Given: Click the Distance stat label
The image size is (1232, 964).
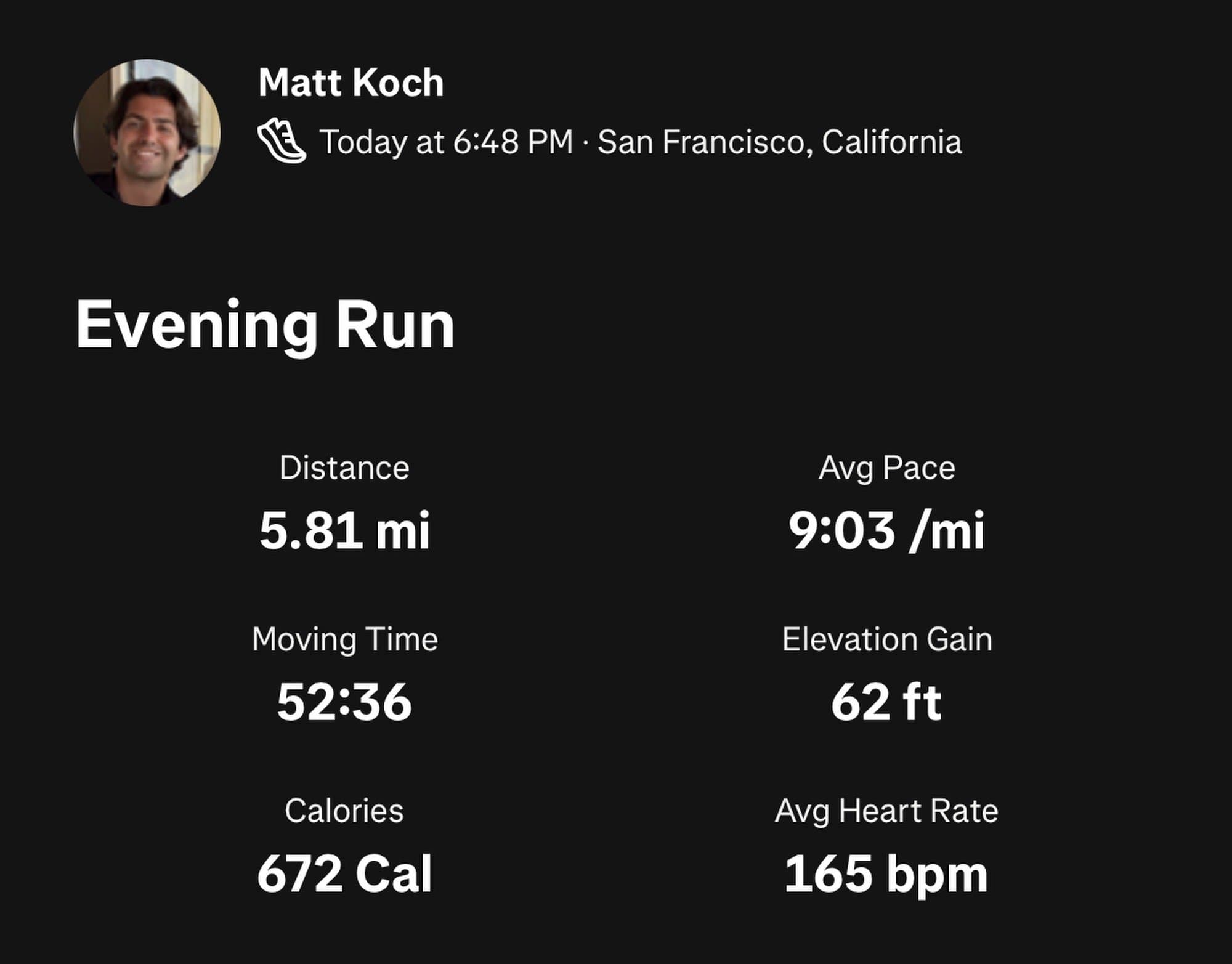Looking at the screenshot, I should pyautogui.click(x=344, y=468).
